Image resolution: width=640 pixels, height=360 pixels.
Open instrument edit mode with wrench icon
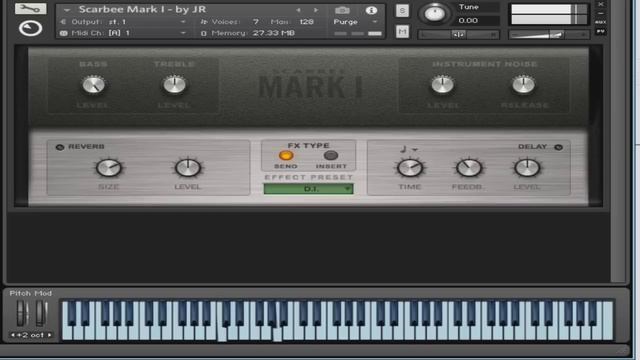point(30,8)
